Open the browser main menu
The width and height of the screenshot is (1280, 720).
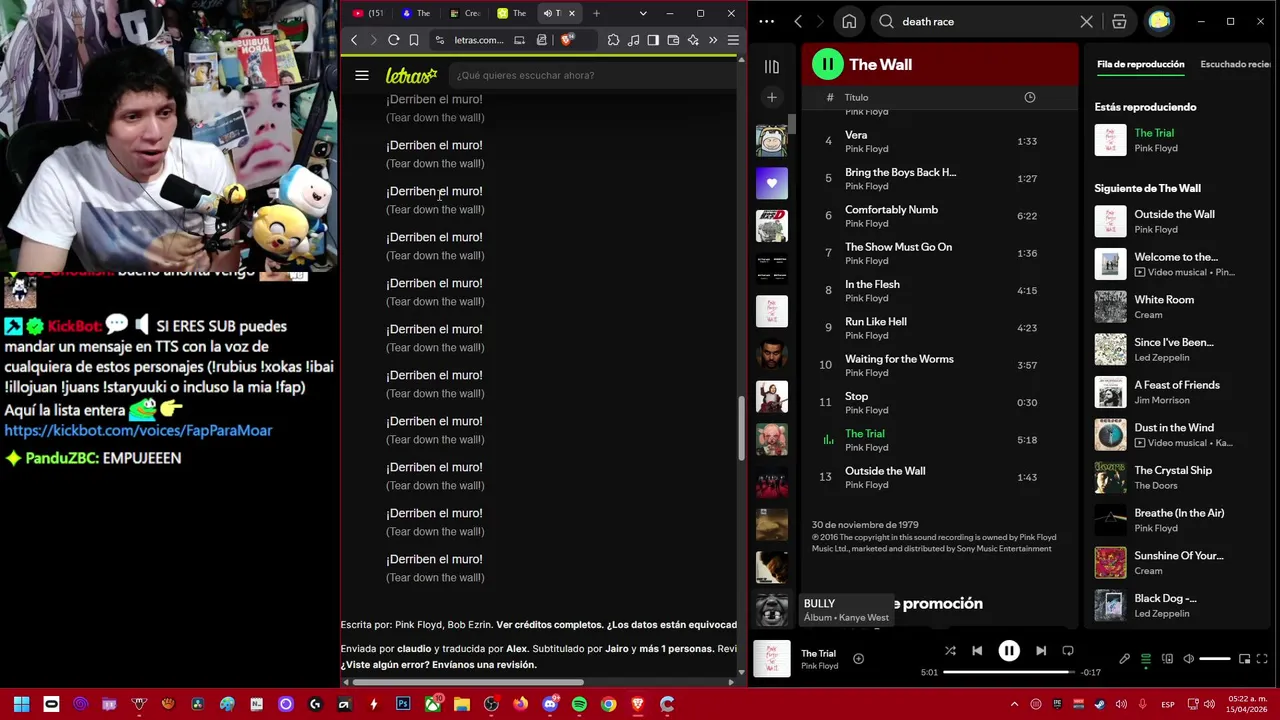click(x=733, y=40)
